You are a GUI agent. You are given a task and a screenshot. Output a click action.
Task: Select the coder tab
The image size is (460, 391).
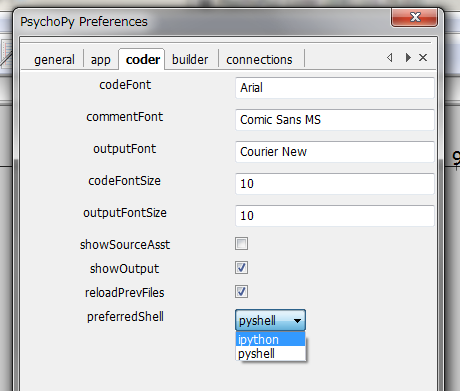(143, 59)
